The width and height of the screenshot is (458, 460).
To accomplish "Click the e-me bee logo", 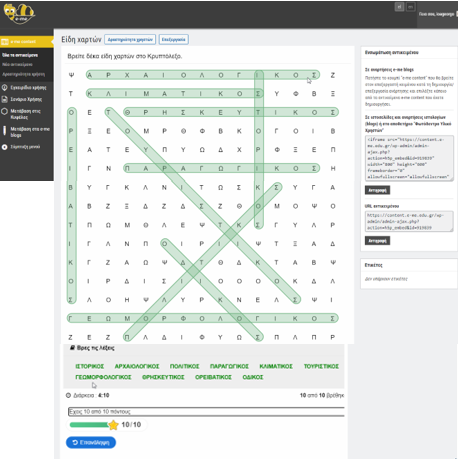I will pyautogui.click(x=19, y=13).
